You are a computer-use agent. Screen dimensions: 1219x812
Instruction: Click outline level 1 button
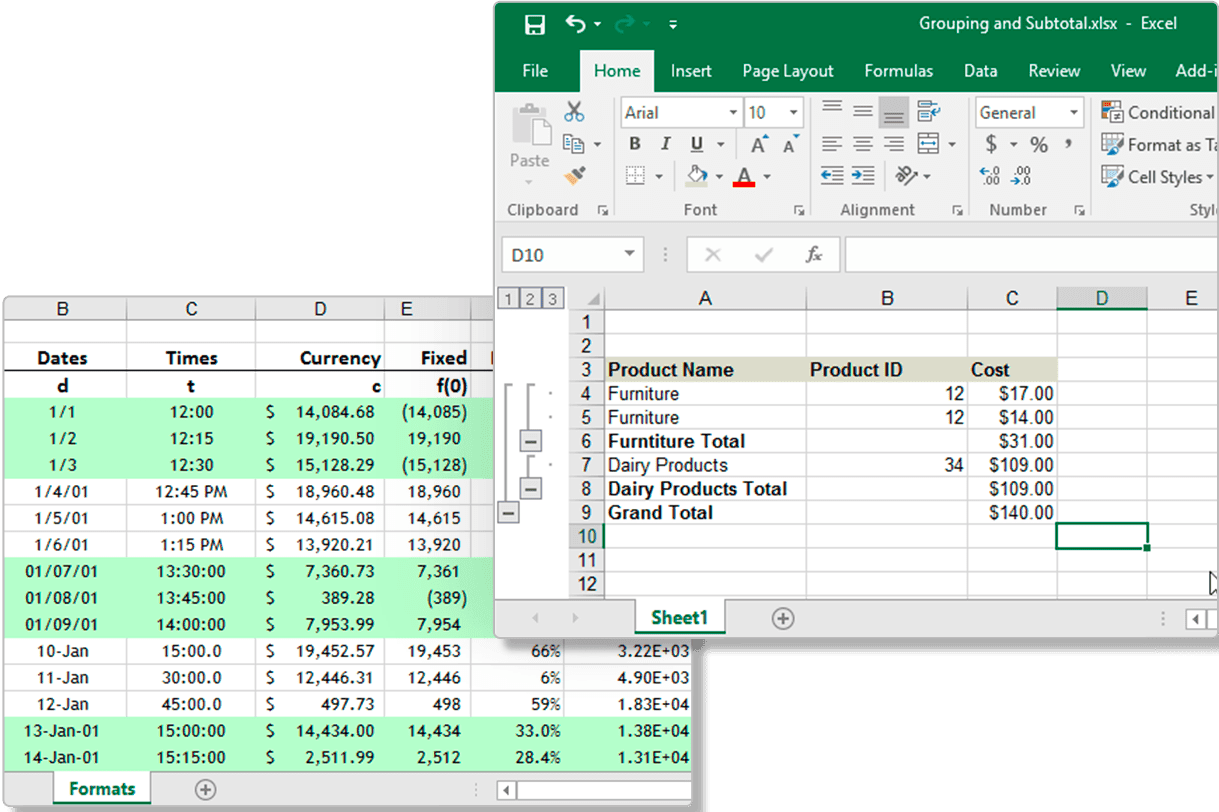click(508, 298)
